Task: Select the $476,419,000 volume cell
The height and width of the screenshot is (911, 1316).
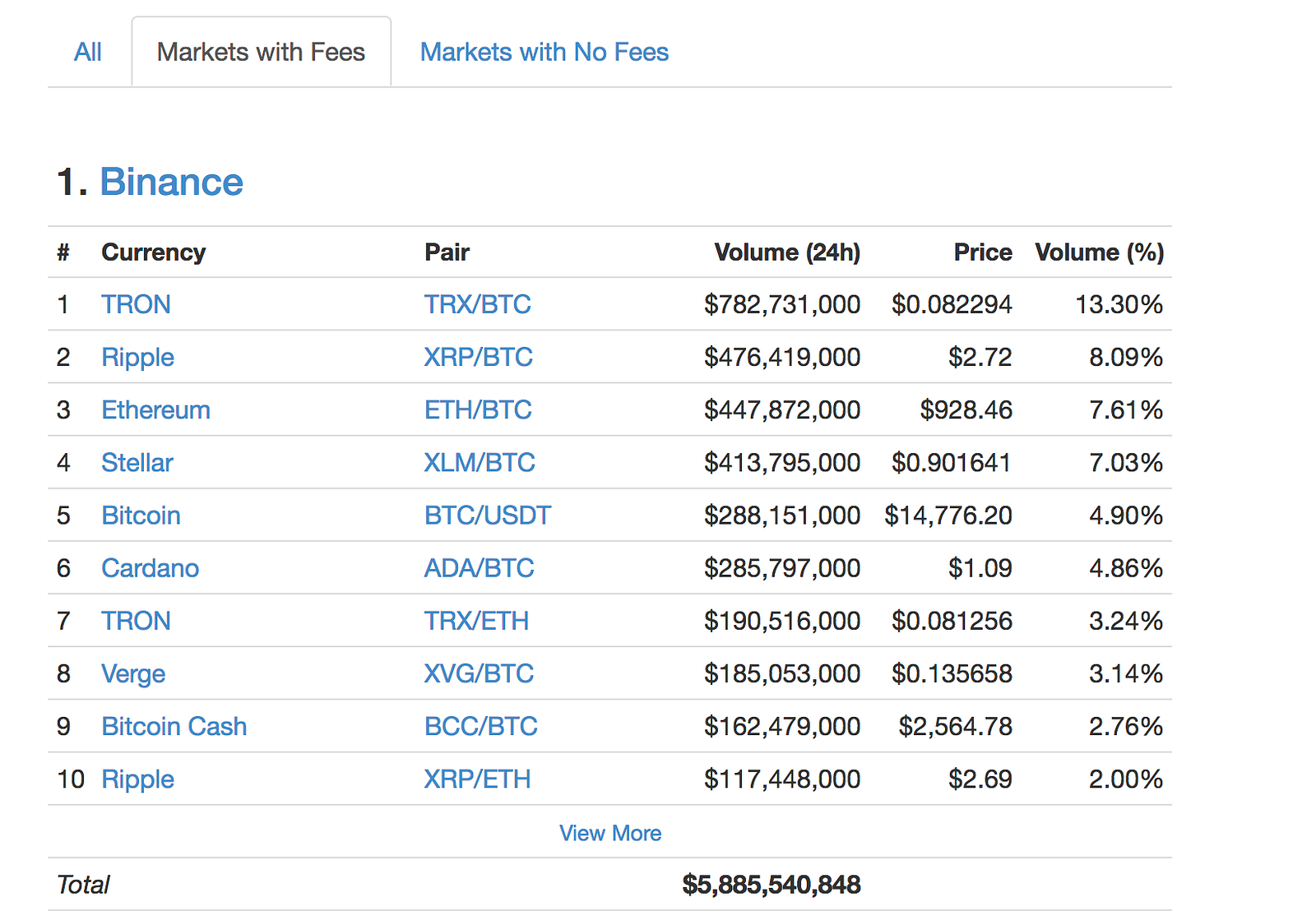Action: pyautogui.click(x=782, y=357)
